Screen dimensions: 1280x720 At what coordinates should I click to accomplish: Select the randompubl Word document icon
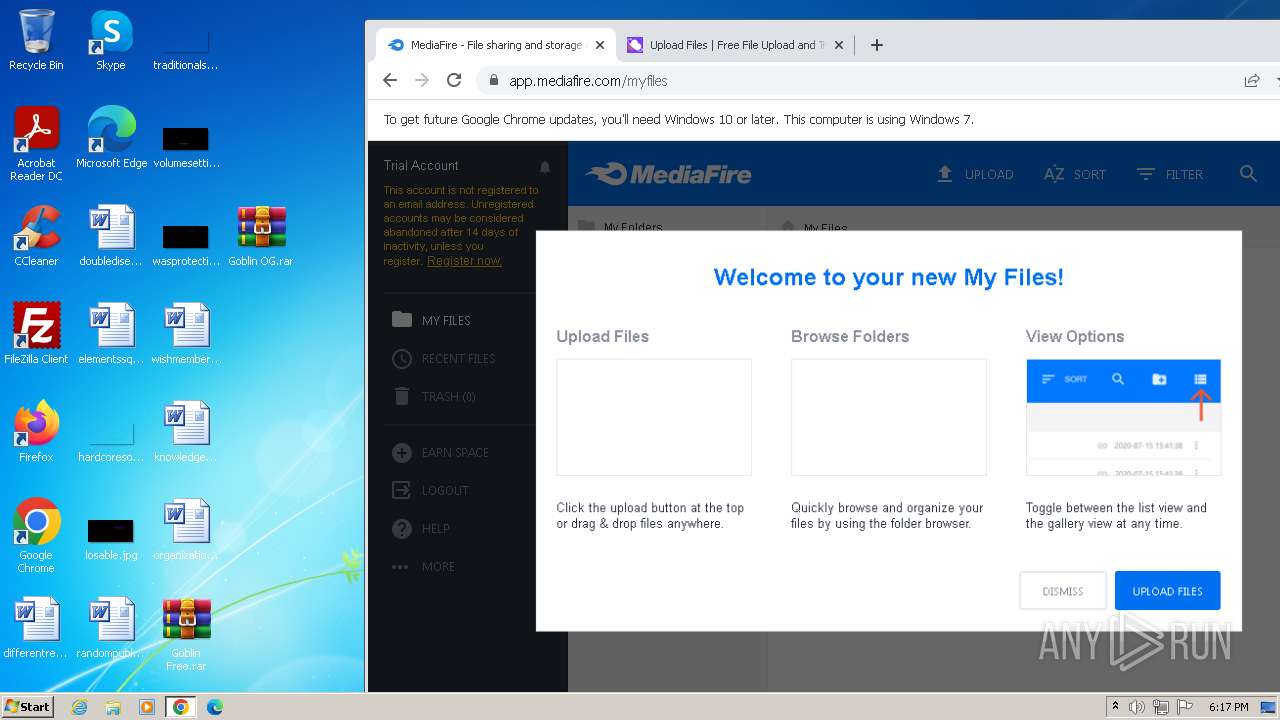[x=111, y=628]
